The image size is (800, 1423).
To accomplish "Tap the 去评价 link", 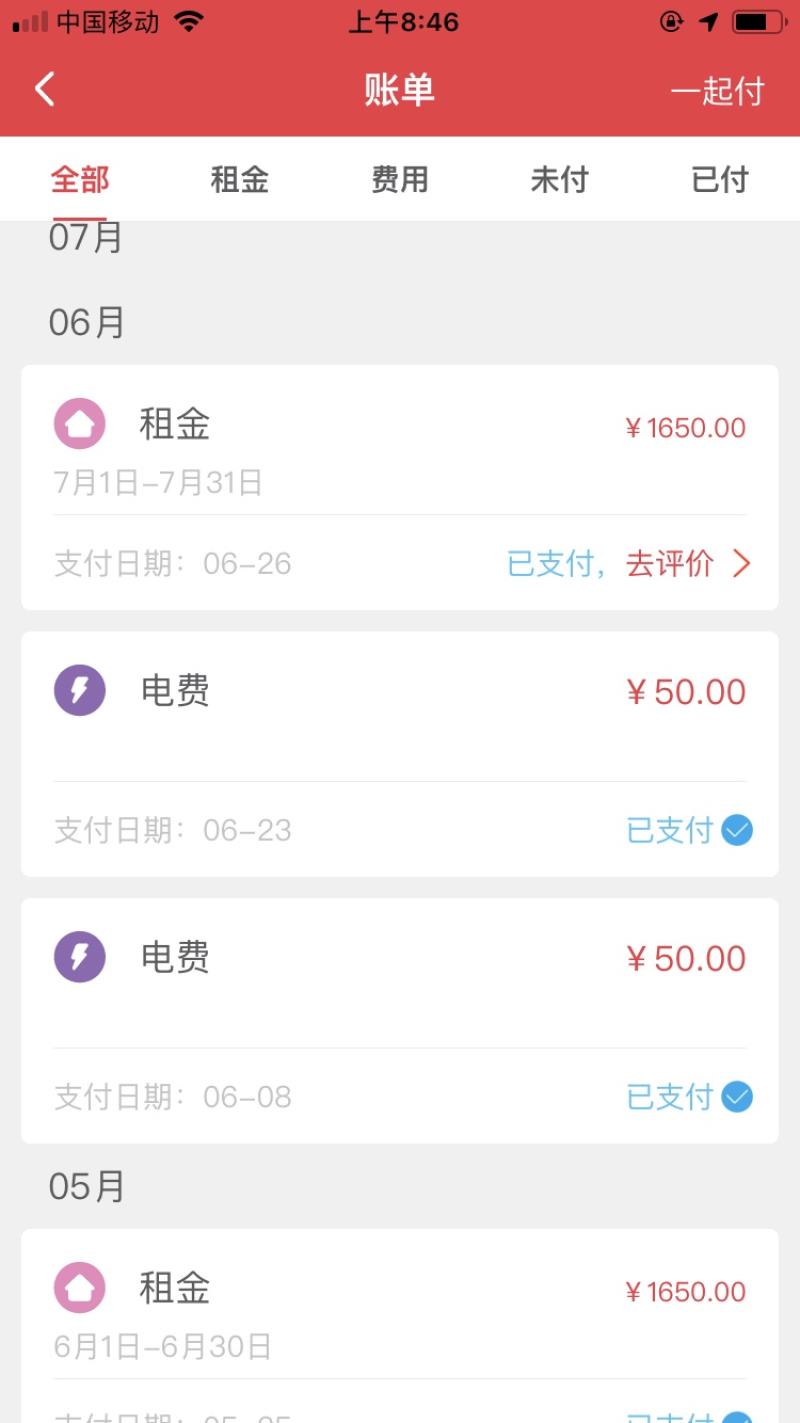I will tap(670, 564).
